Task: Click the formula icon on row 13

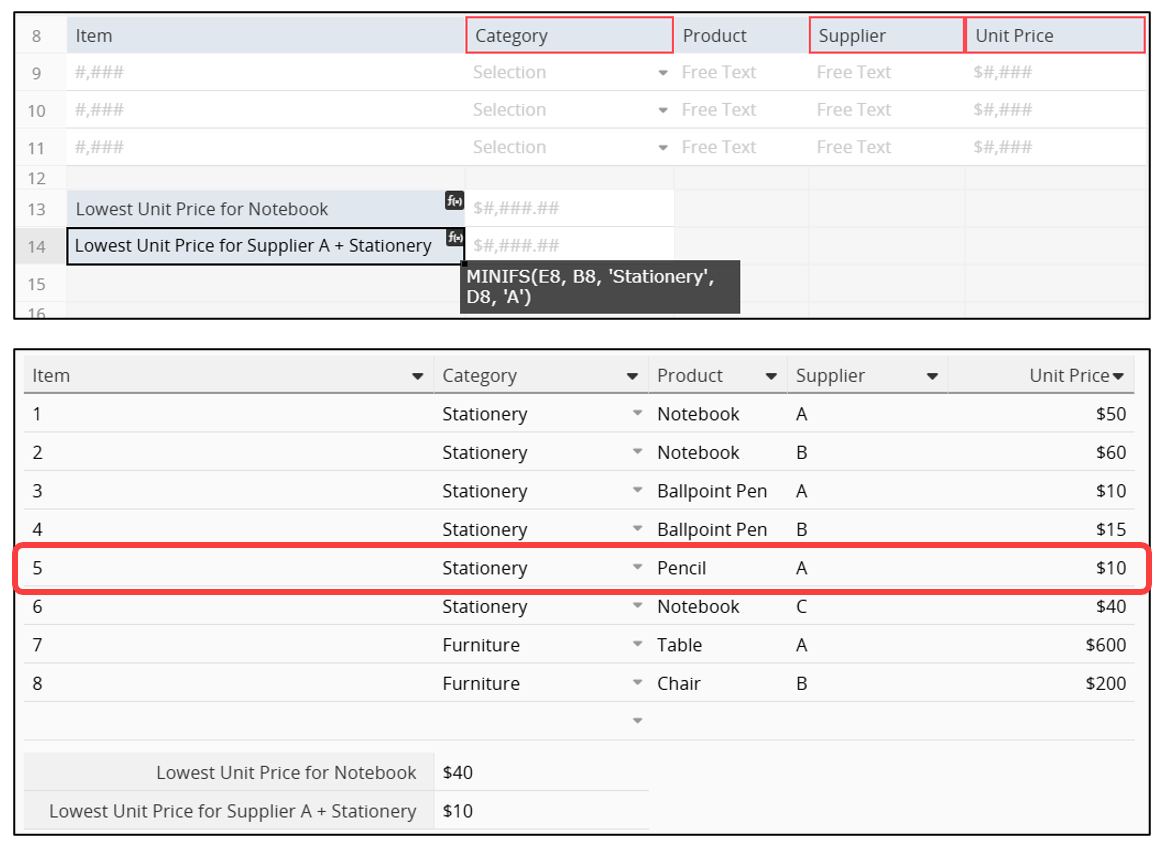Action: click(x=455, y=201)
